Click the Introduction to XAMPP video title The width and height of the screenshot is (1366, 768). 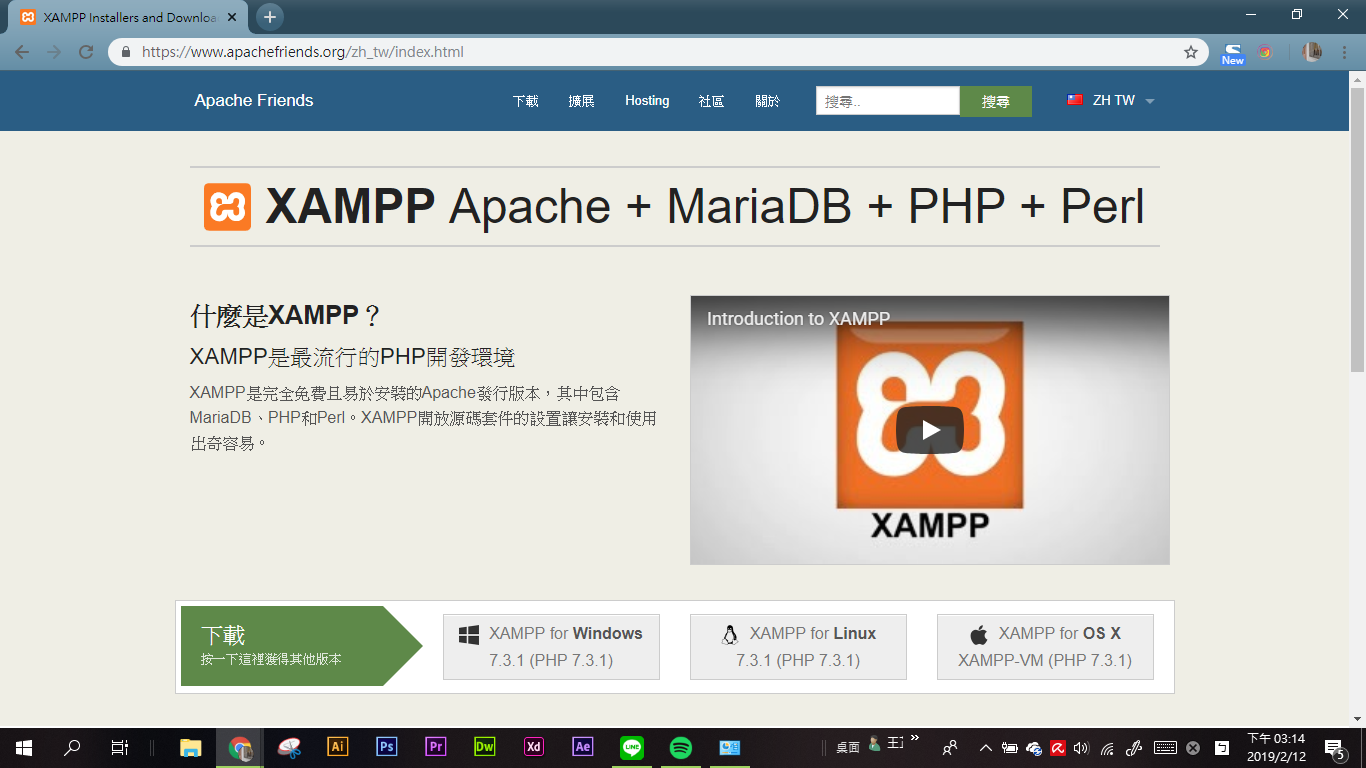point(798,319)
